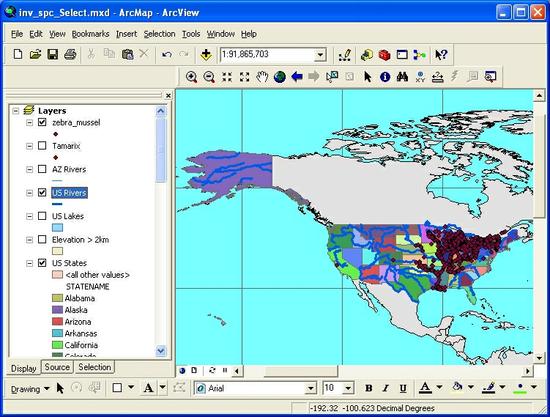Open the Find binoculars tool
This screenshot has height=417, width=550.
[x=402, y=77]
